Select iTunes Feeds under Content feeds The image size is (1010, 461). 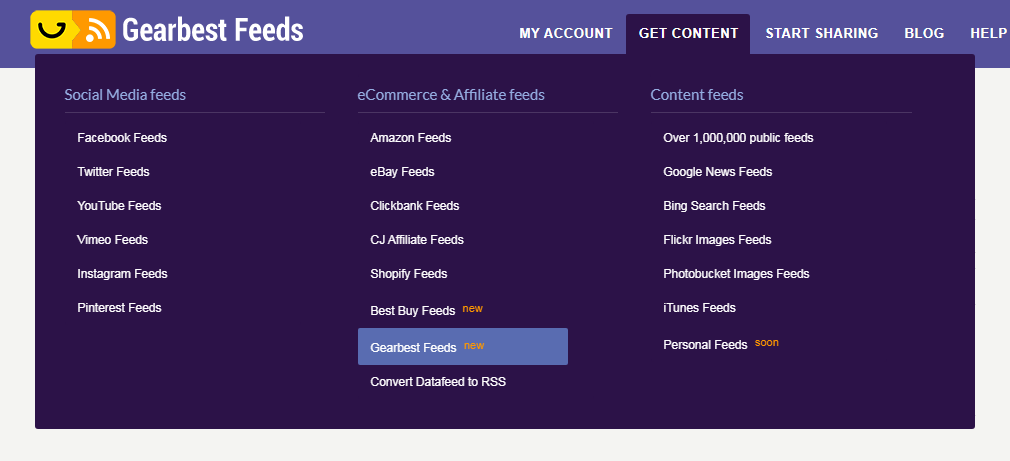coord(700,308)
